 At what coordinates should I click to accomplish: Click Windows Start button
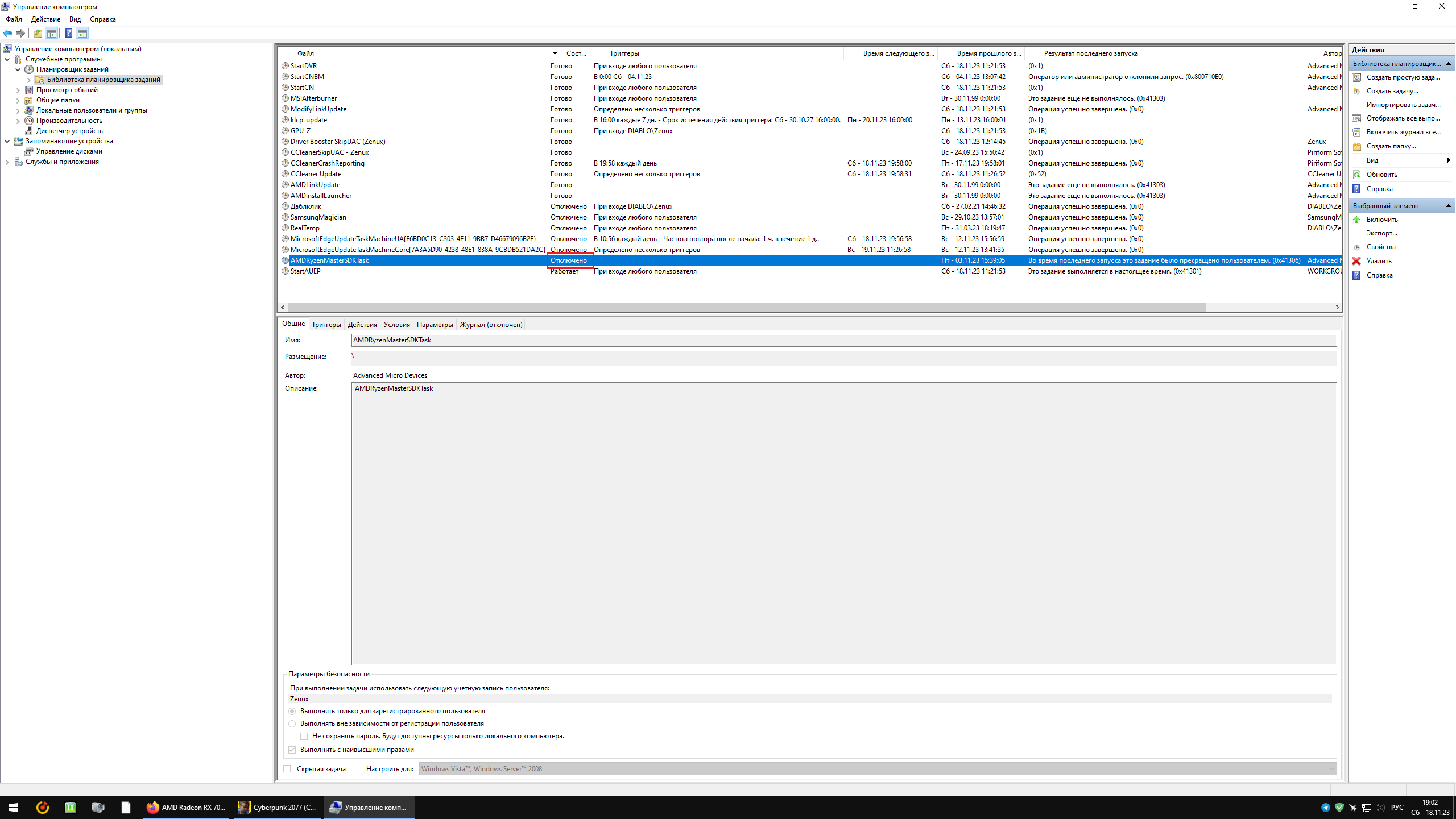point(14,807)
